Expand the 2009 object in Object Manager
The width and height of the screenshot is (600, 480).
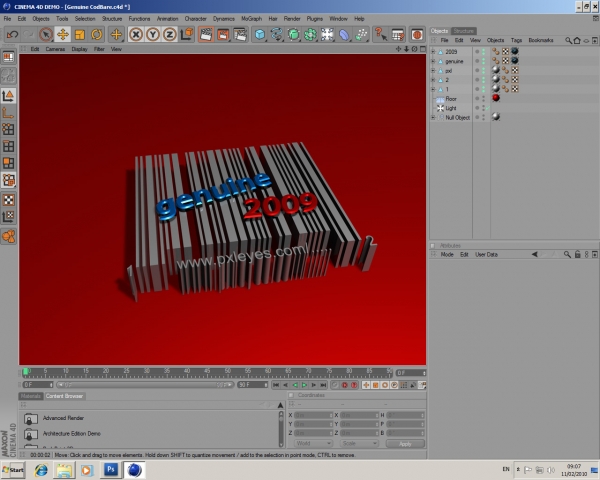(433, 51)
